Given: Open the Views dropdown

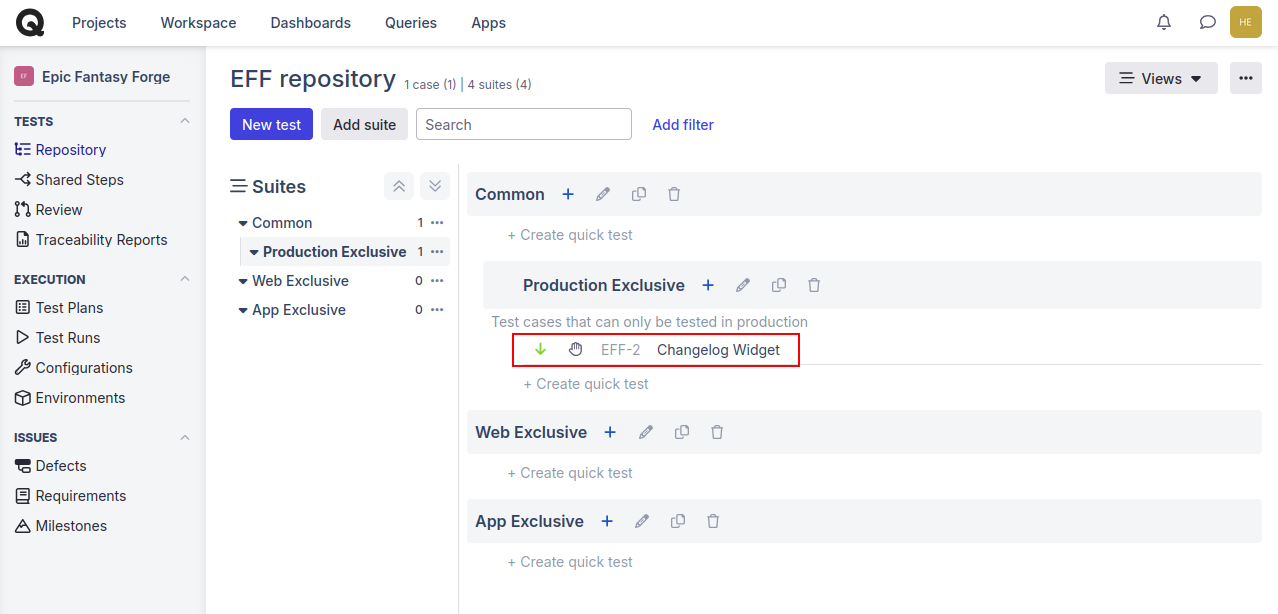Looking at the screenshot, I should point(1161,78).
